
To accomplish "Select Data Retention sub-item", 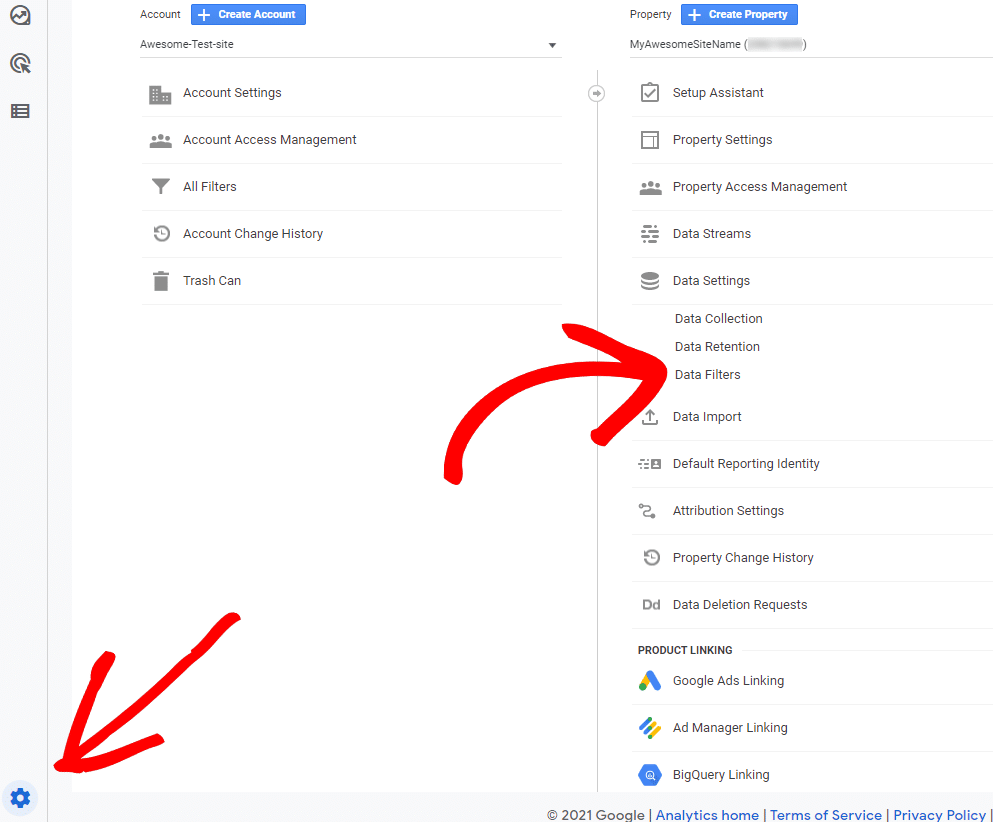I will tap(717, 346).
